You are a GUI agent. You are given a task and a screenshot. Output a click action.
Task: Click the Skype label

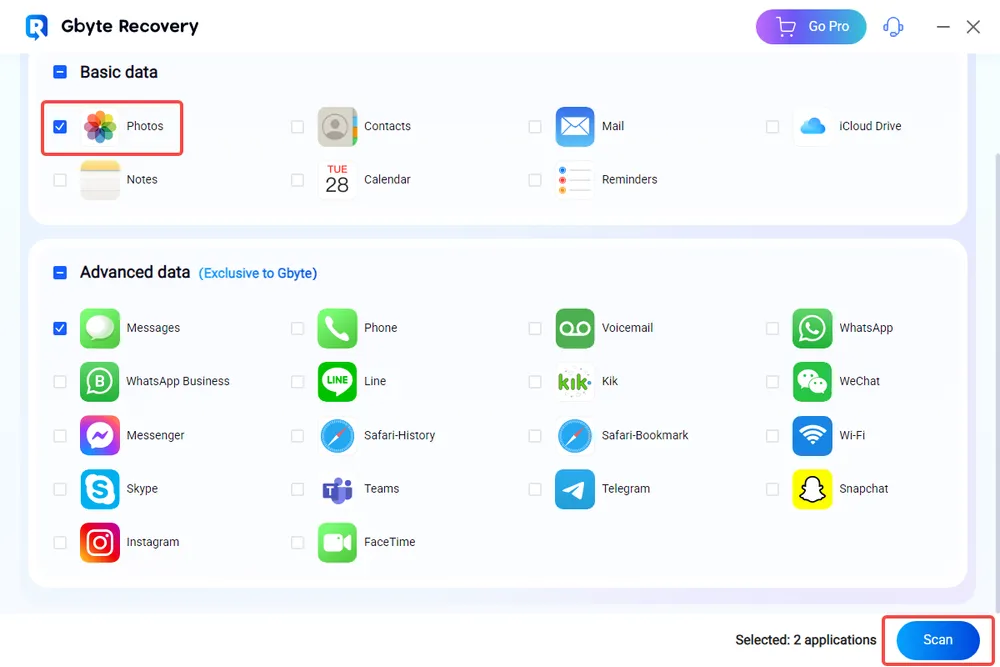pos(142,489)
